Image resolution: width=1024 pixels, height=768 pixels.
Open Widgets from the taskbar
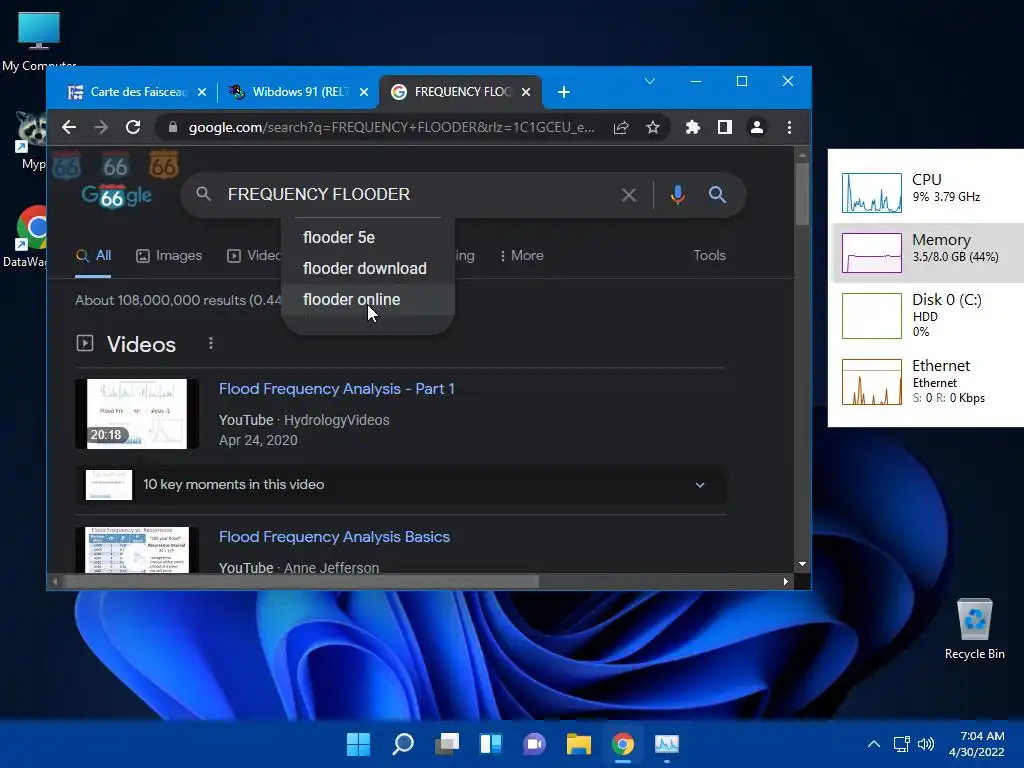[x=490, y=744]
